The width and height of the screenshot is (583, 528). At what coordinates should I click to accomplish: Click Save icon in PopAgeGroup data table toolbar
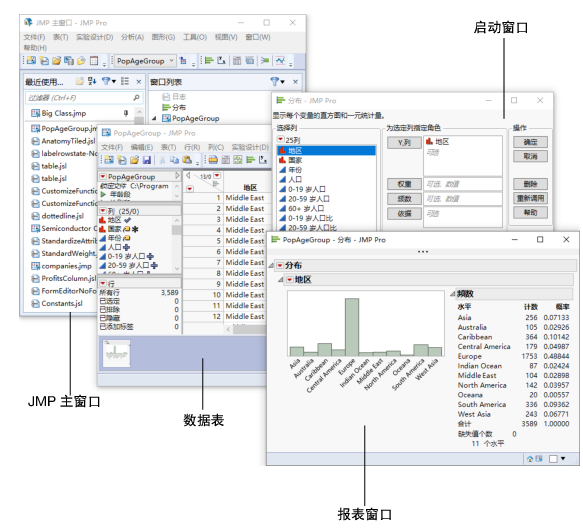(147, 160)
